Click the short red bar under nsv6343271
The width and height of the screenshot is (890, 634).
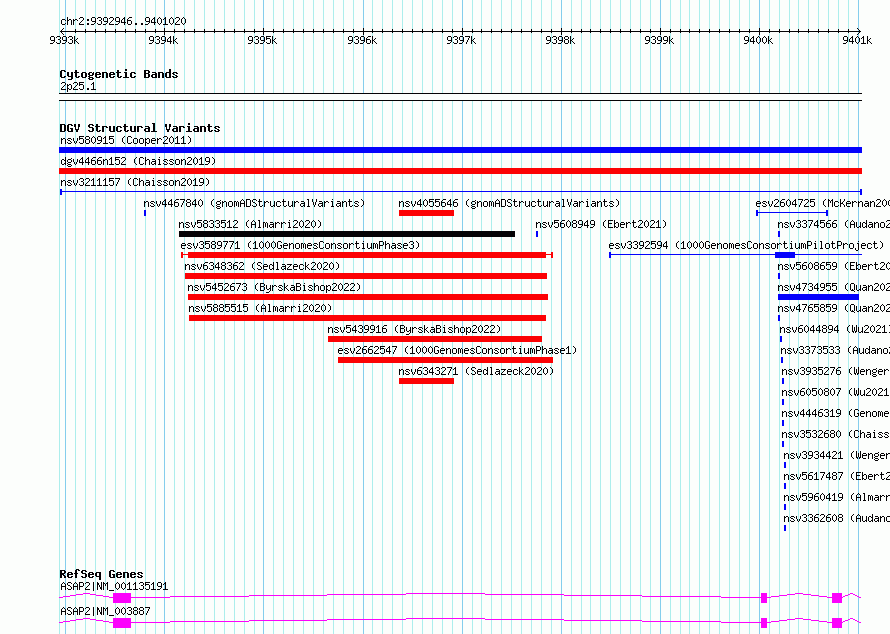(426, 381)
